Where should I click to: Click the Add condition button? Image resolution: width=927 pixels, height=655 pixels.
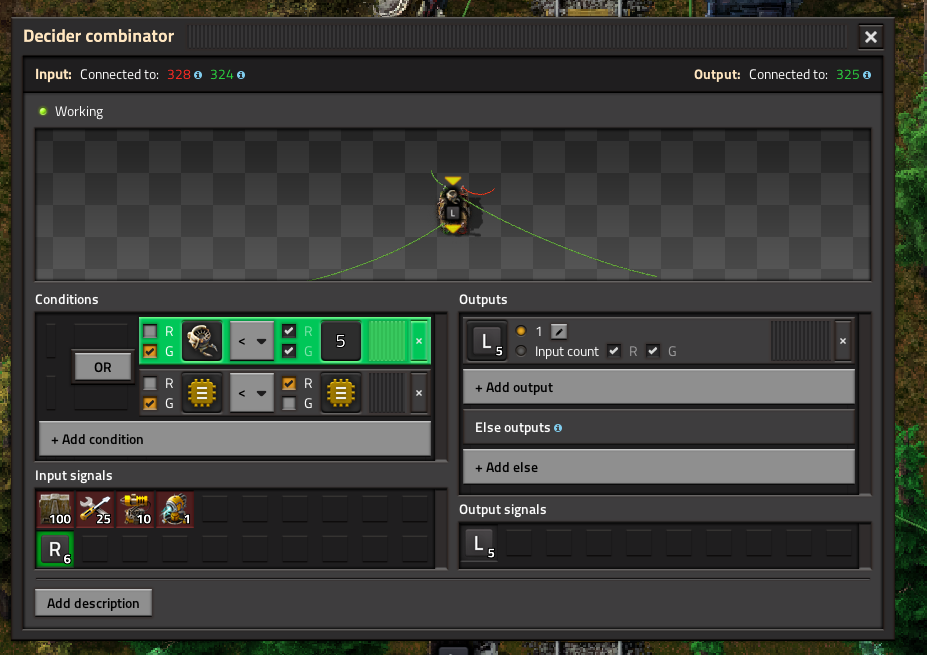coord(235,439)
